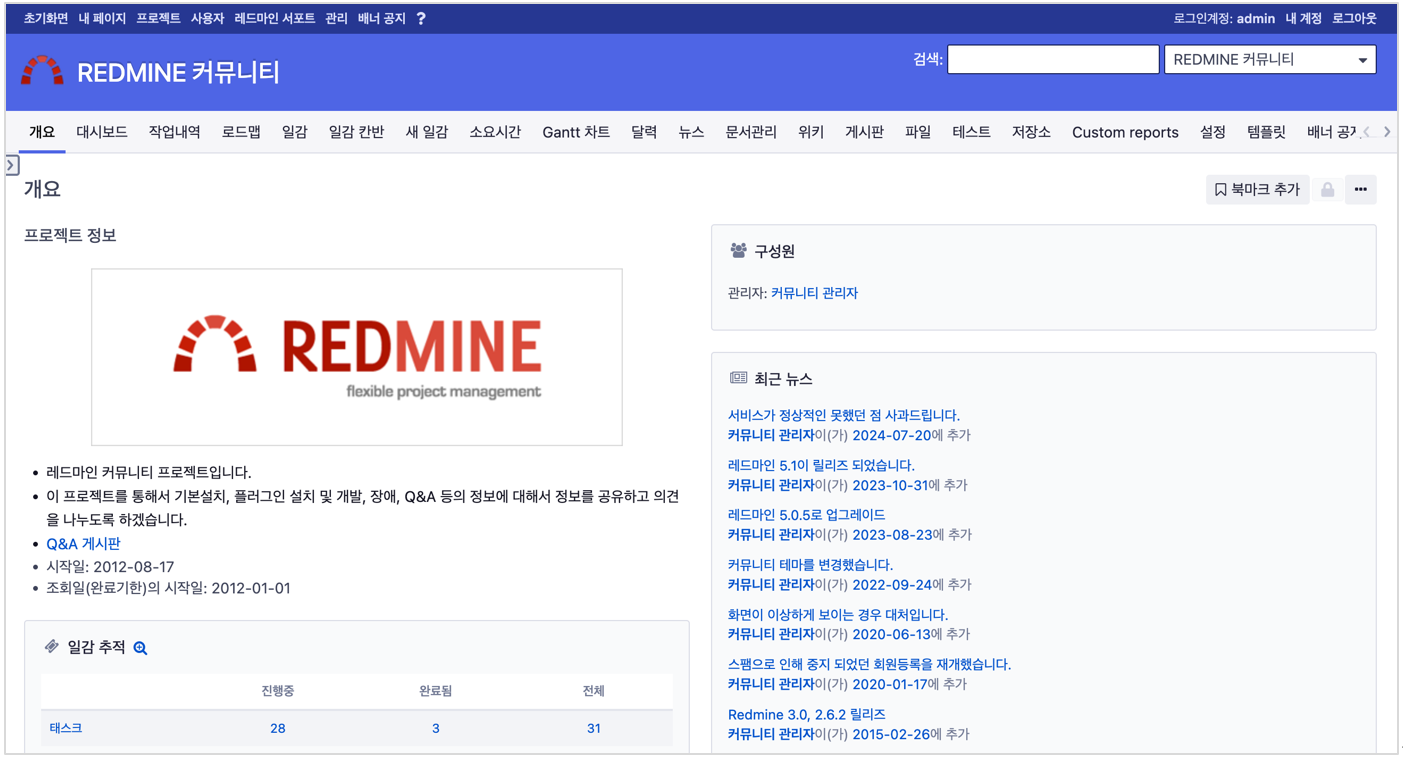Select the 일감 tab
1403x759 pixels.
pos(294,132)
